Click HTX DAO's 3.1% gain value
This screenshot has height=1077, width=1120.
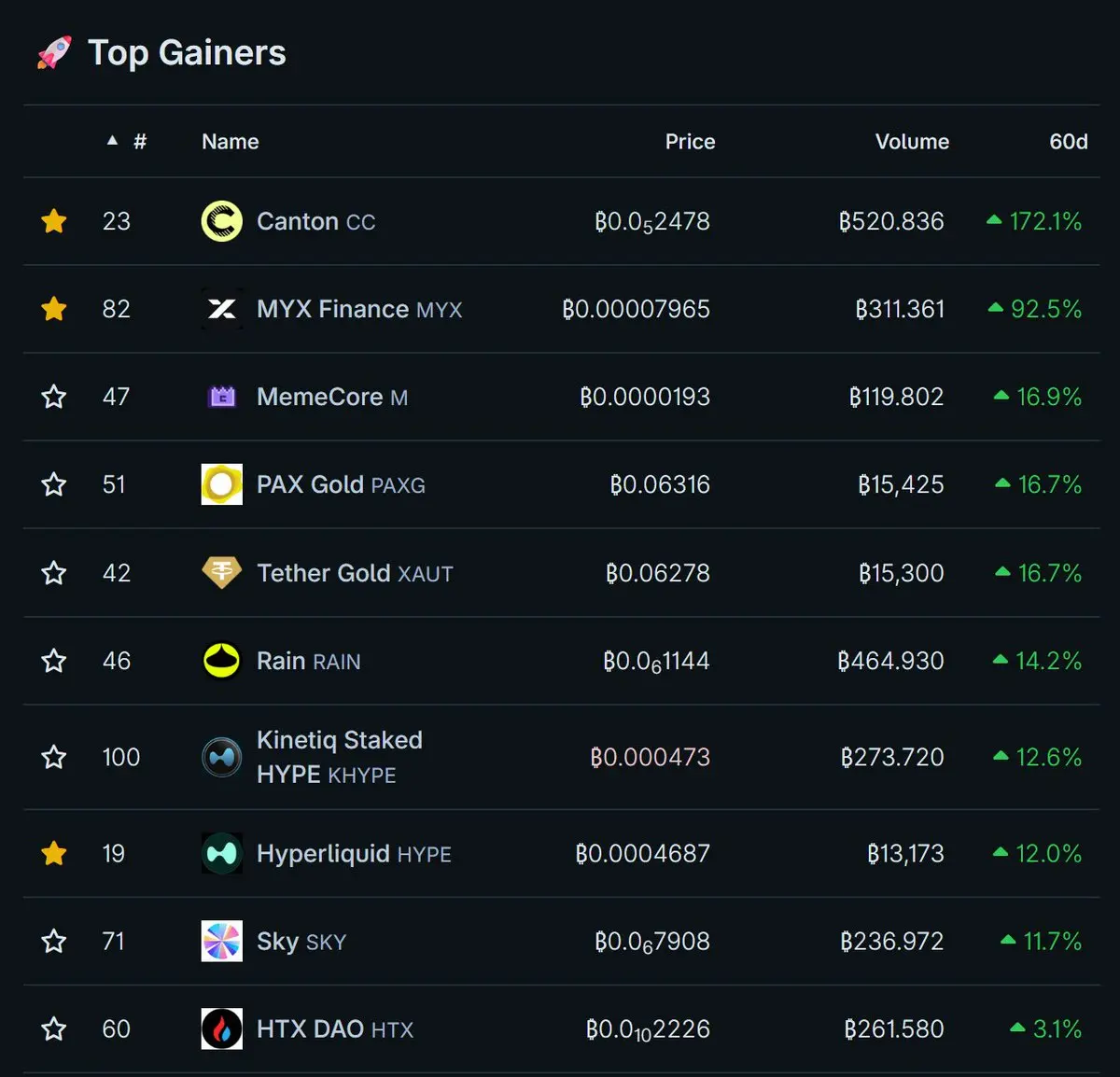1057,1028
